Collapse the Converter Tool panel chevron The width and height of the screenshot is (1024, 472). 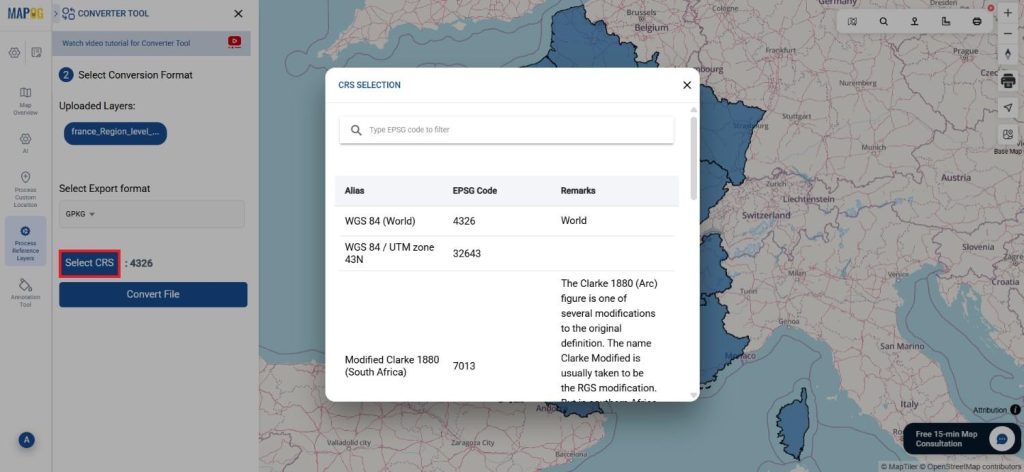pyautogui.click(x=56, y=14)
